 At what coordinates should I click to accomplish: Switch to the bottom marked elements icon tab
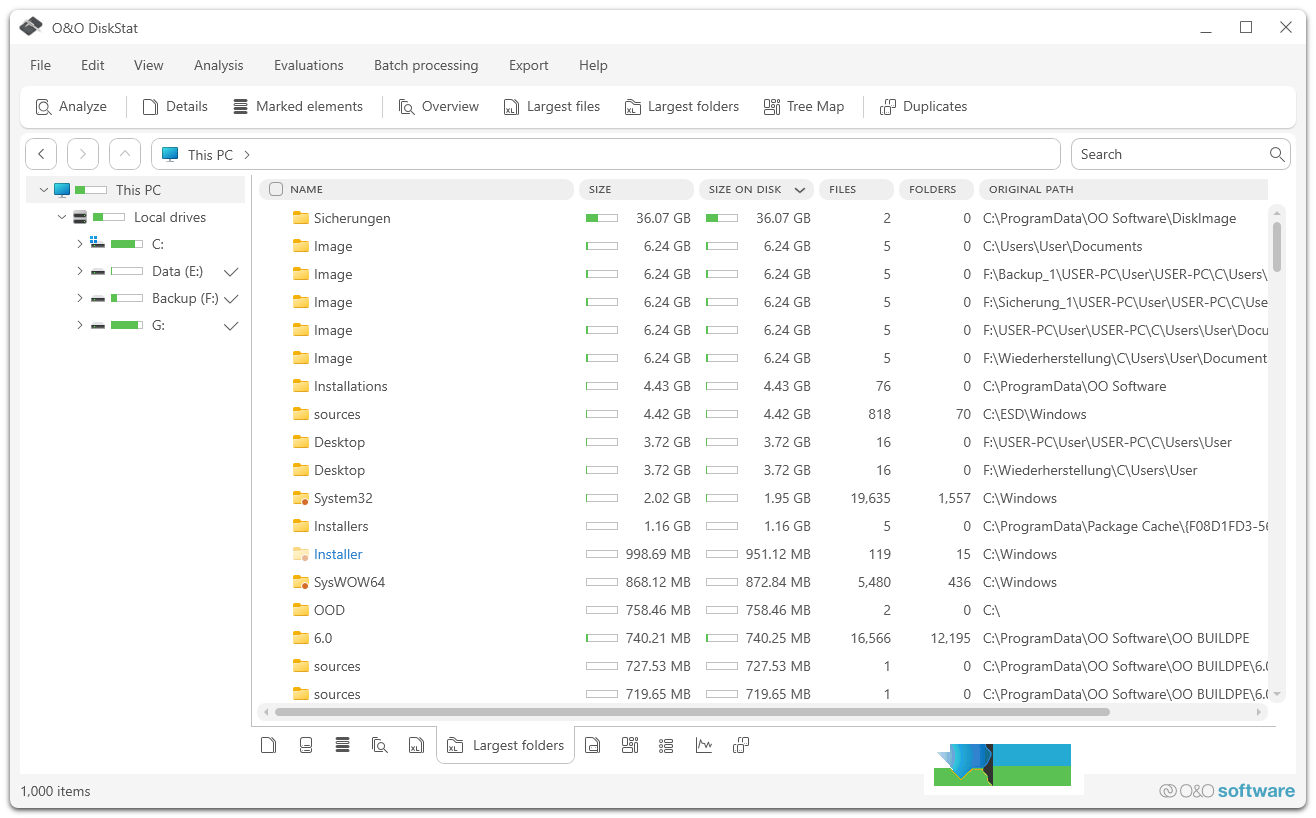(343, 745)
